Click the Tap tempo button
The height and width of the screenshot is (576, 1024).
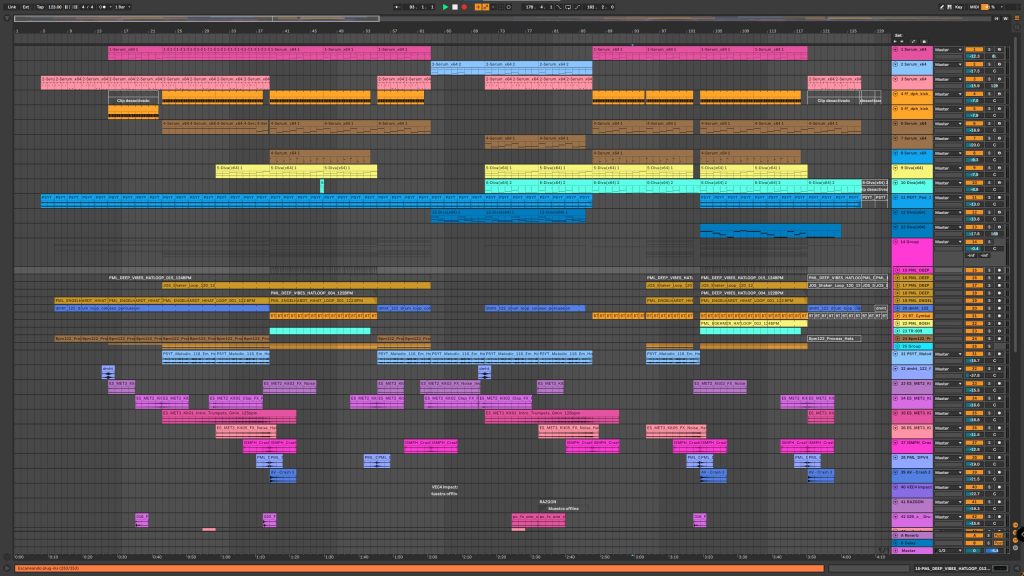click(39, 7)
